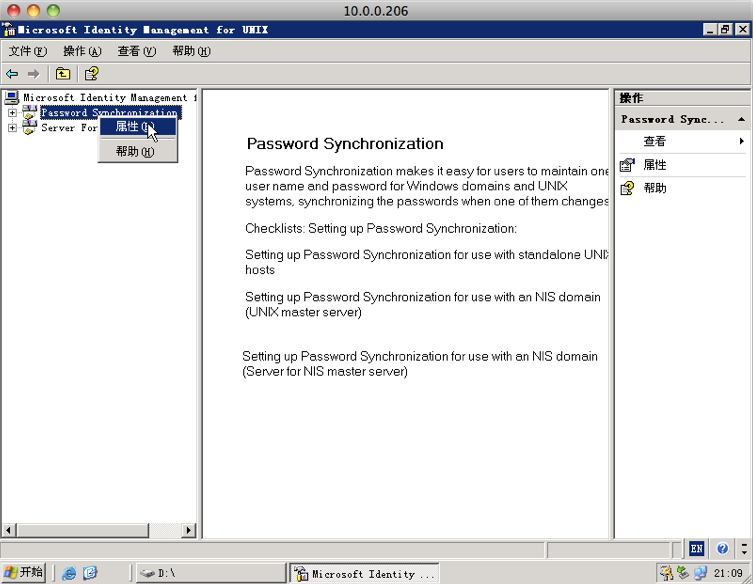Screen dimensions: 753x584
Task: Click the Password Sync... actions section header
Action: click(682, 119)
